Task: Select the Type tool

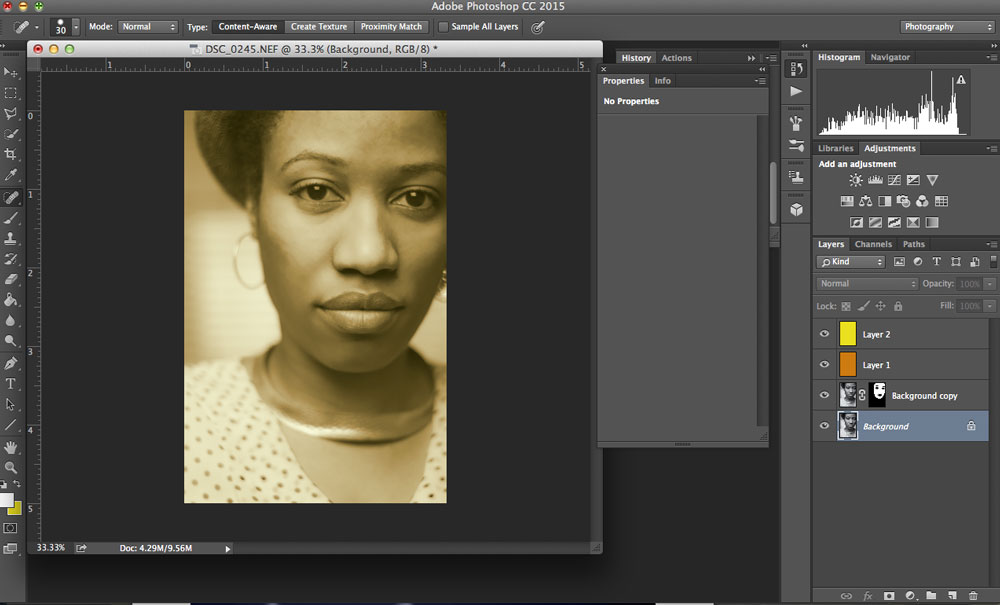Action: pyautogui.click(x=11, y=384)
